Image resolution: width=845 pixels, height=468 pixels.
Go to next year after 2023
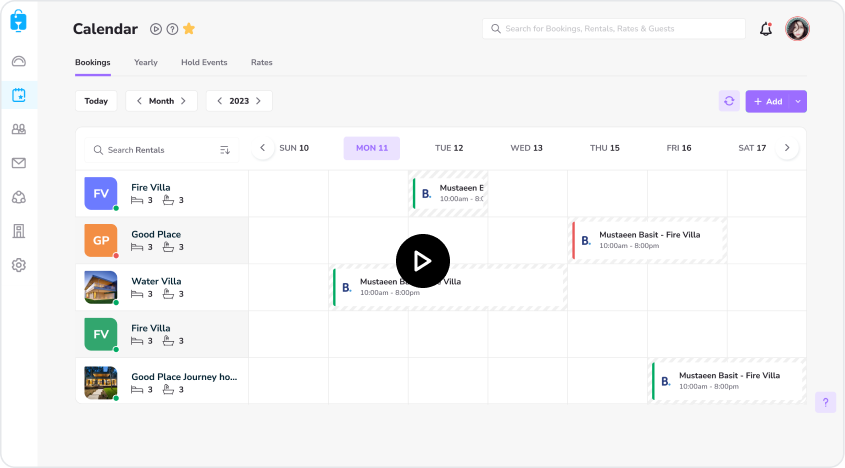258,101
